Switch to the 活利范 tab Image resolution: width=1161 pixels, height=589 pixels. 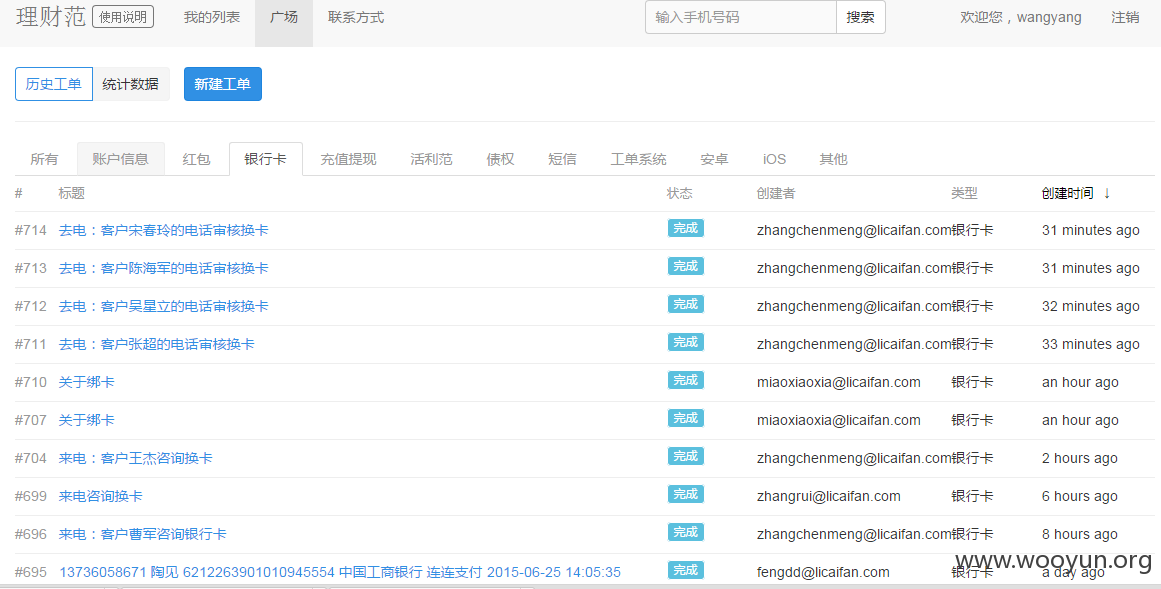(431, 159)
